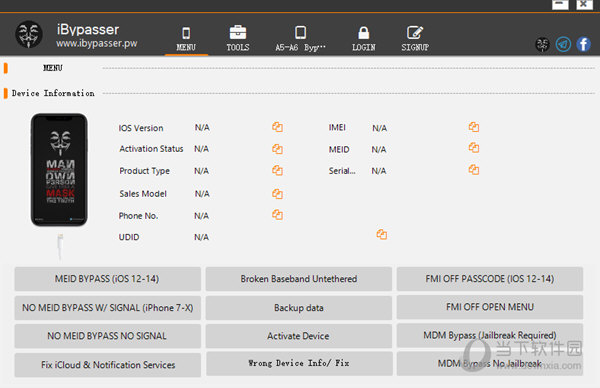
Task: Click the Activation Status label
Action: click(151, 149)
